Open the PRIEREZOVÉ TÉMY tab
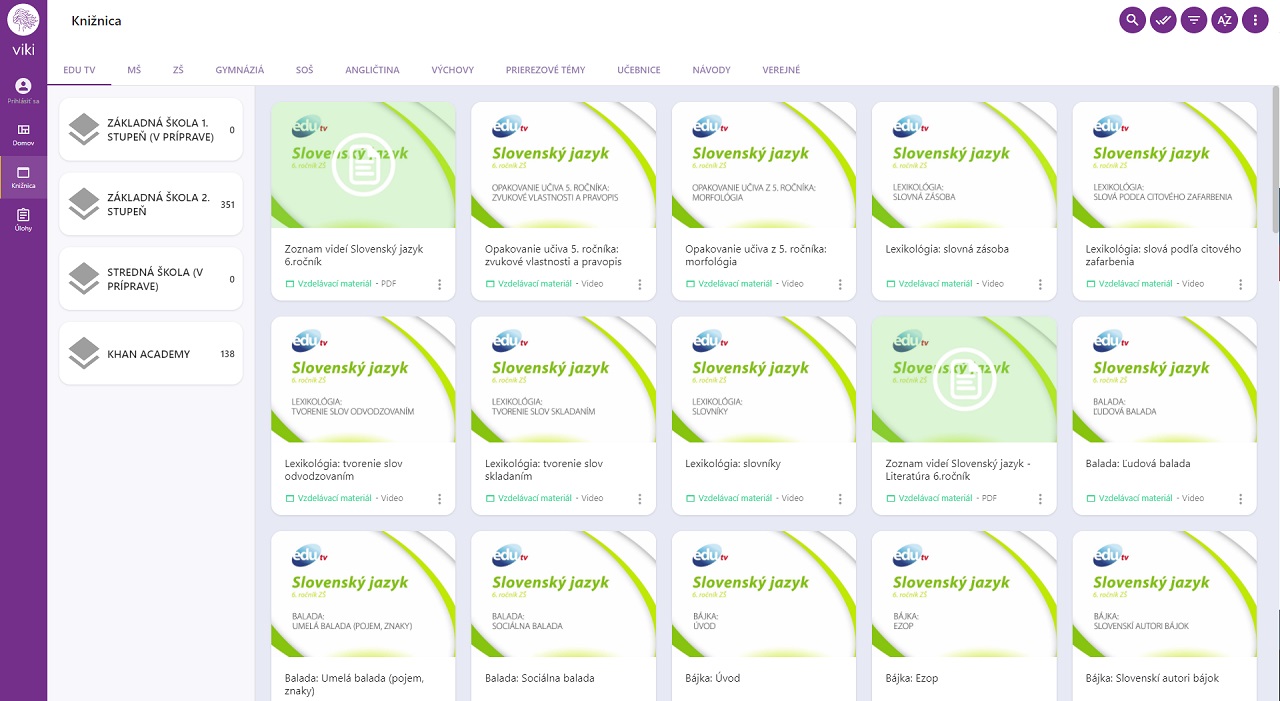Image resolution: width=1280 pixels, height=701 pixels. coord(546,70)
